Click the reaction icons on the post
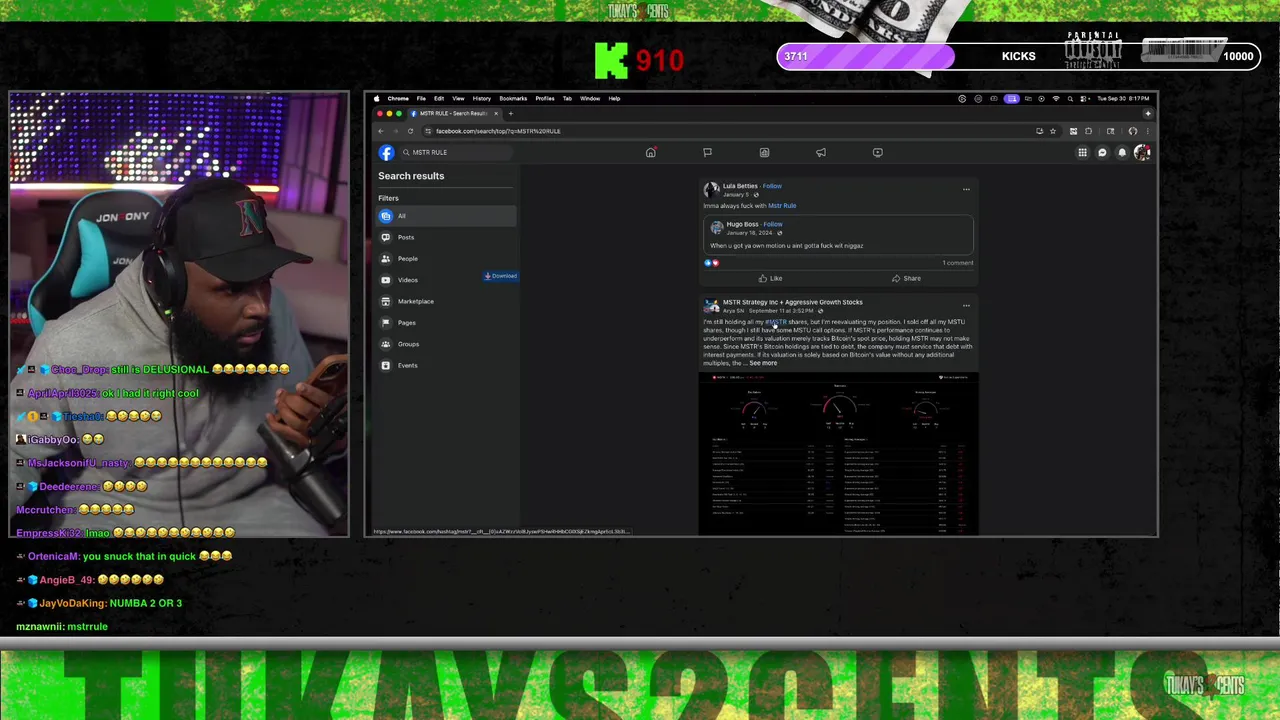 point(711,263)
